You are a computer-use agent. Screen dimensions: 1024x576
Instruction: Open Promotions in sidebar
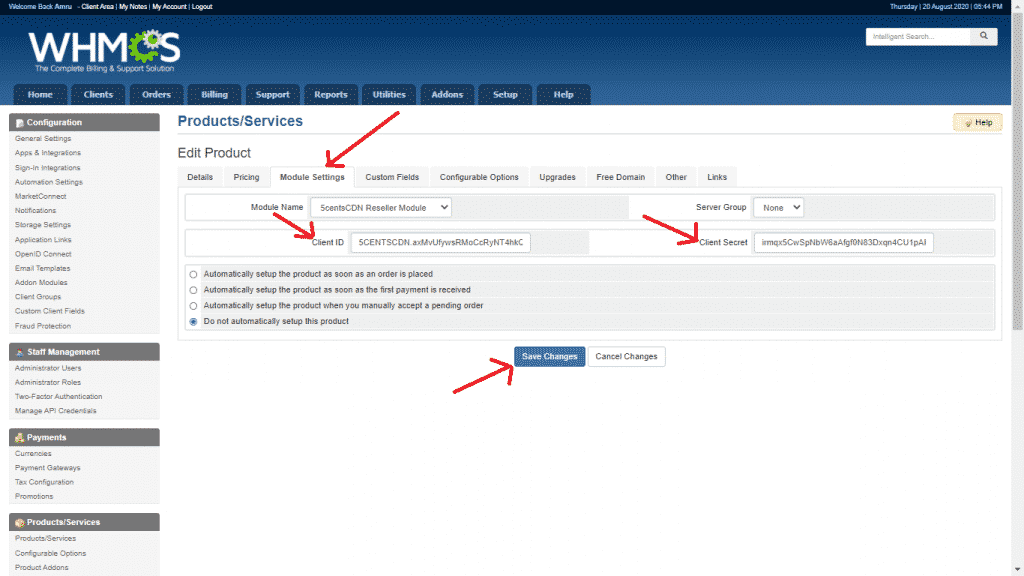coord(34,496)
